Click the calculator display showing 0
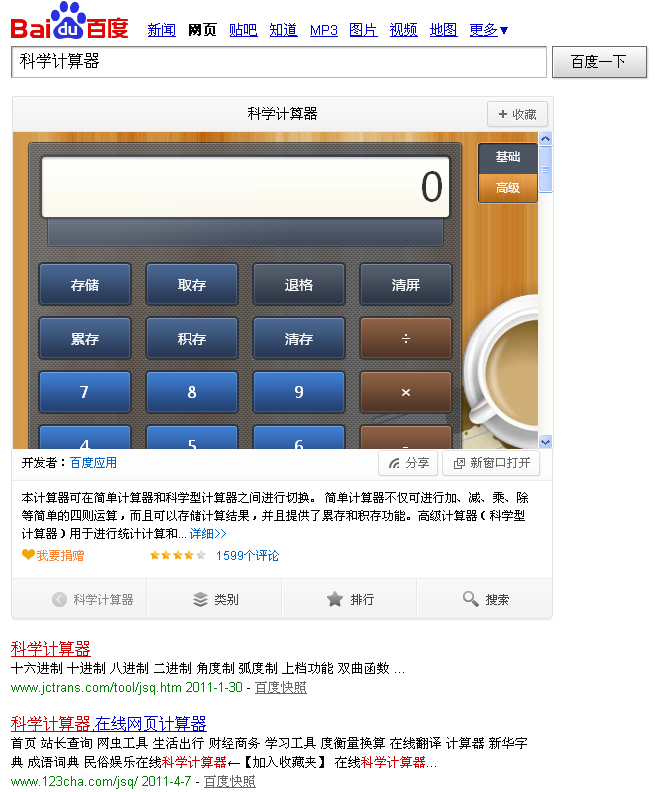This screenshot has height=792, width=655. click(x=245, y=187)
